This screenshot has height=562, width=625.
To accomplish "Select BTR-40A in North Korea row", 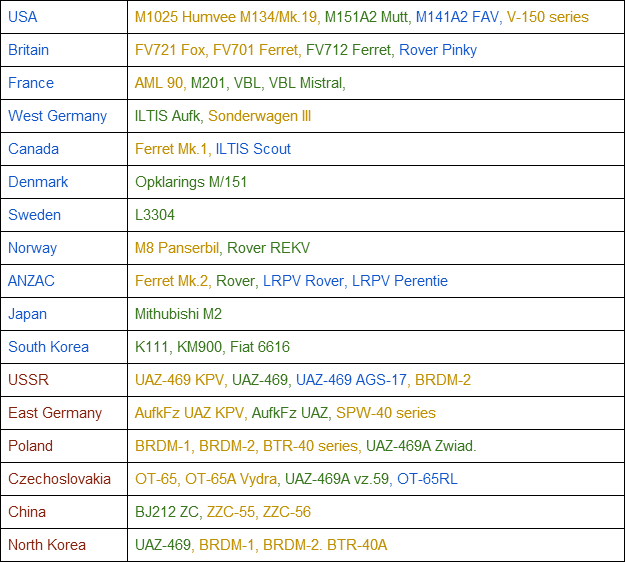I will pyautogui.click(x=357, y=545).
